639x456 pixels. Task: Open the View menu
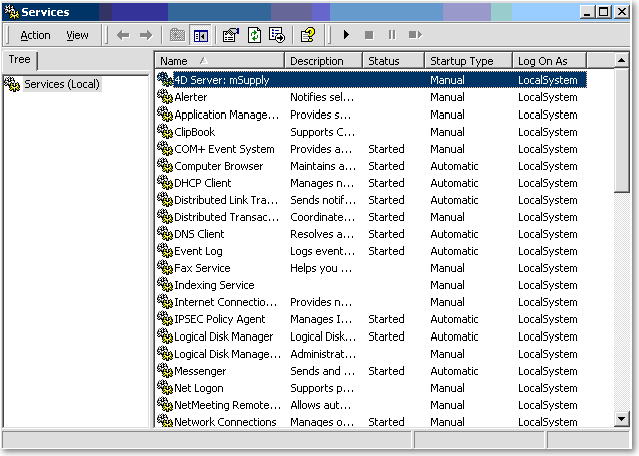[x=77, y=35]
